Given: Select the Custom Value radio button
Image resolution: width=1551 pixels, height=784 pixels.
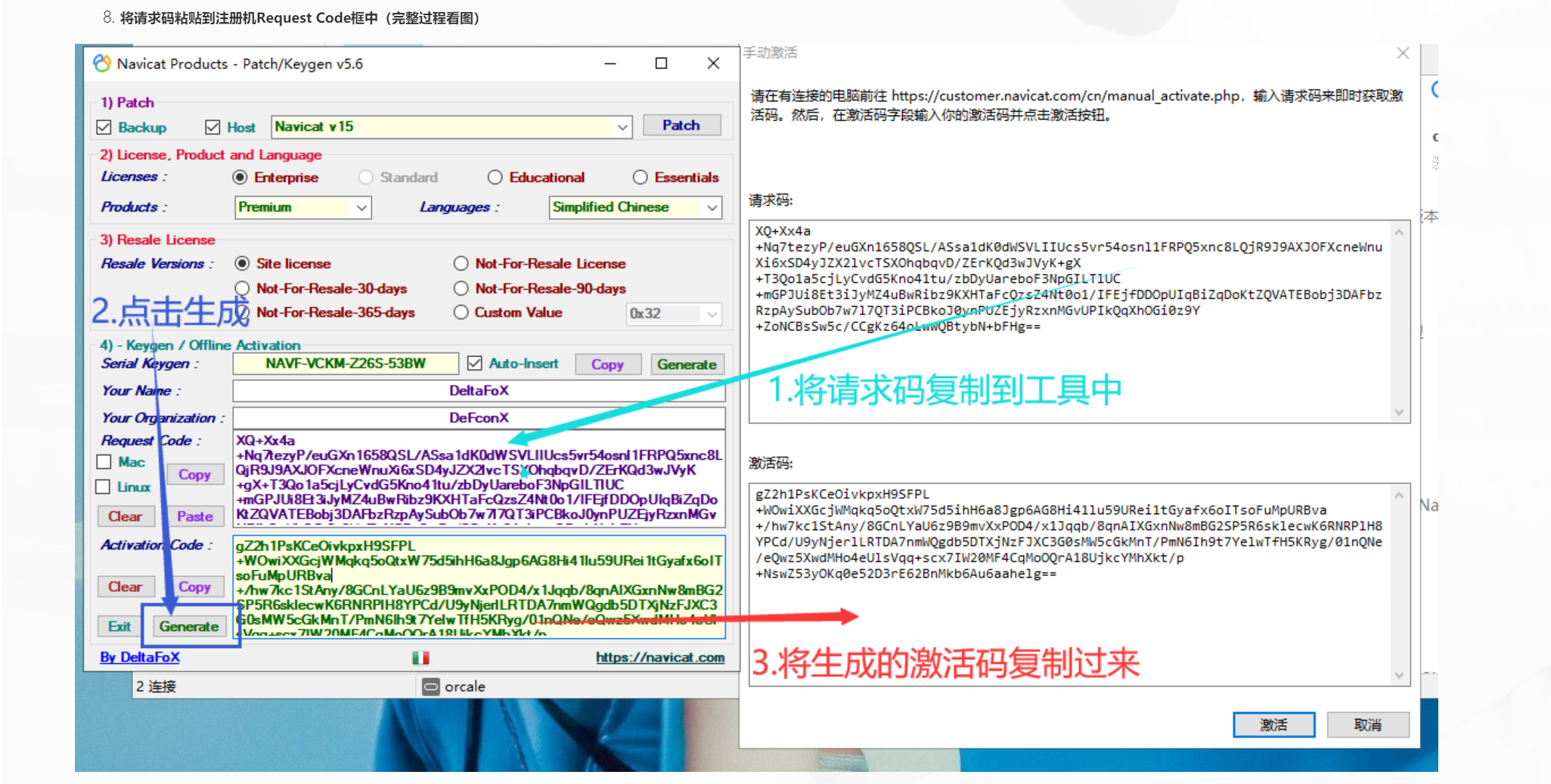Looking at the screenshot, I should click(x=461, y=312).
